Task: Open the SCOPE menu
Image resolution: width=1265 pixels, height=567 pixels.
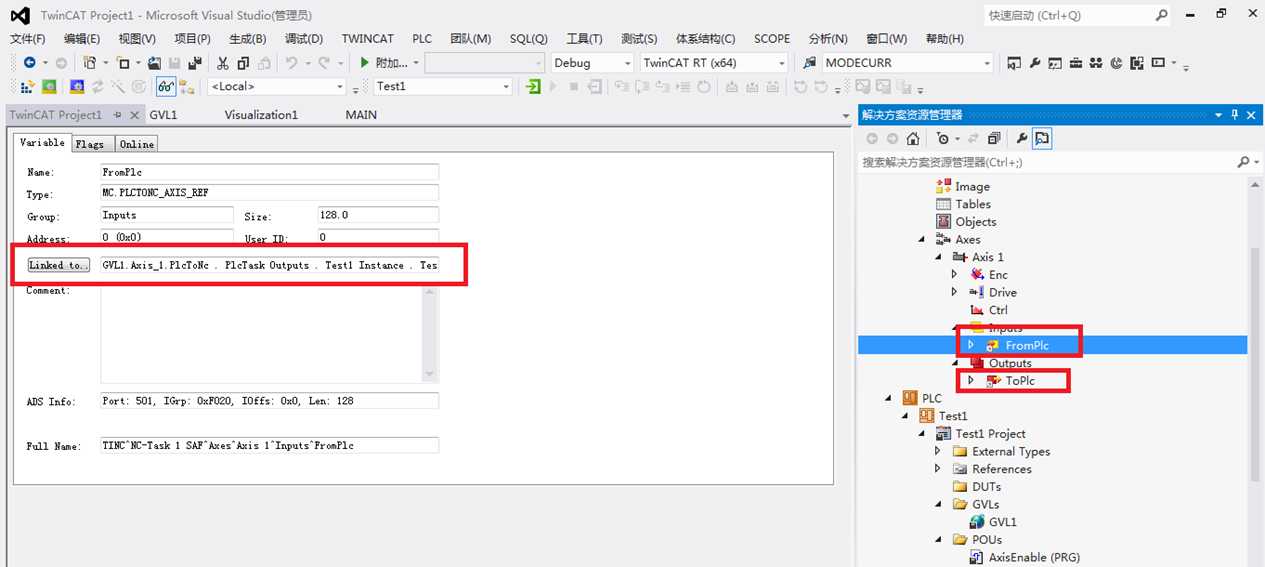Action: click(x=772, y=39)
